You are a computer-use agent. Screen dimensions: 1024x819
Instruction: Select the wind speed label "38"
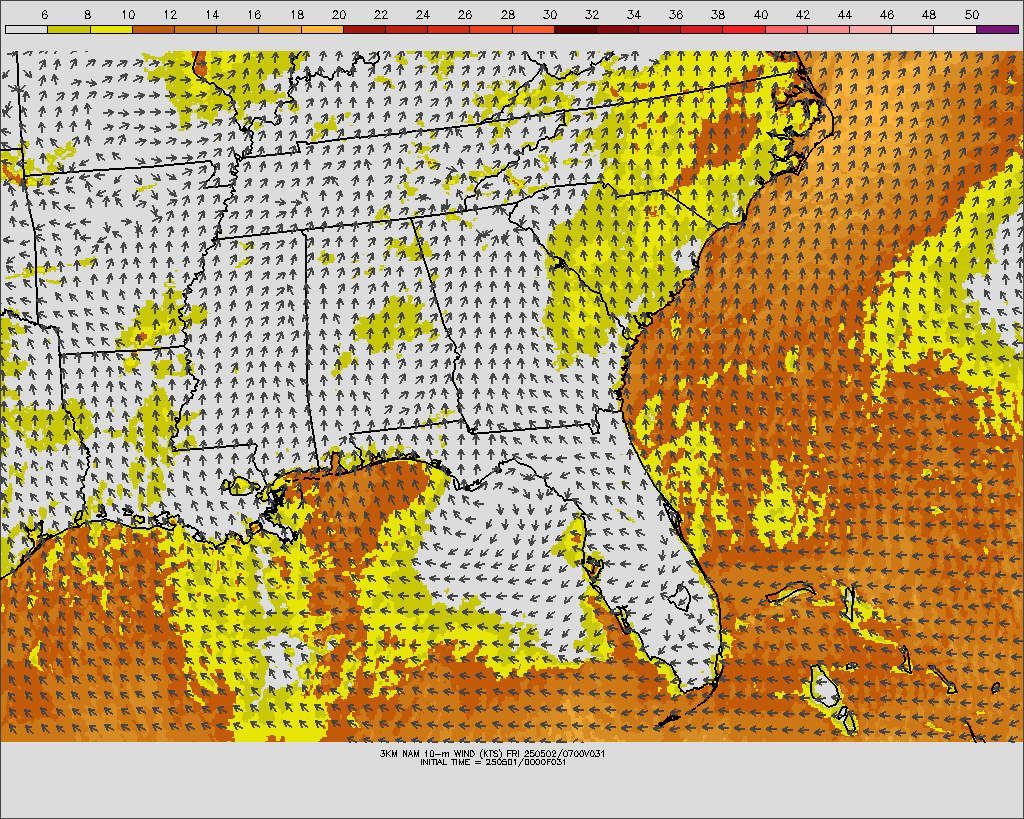tap(718, 14)
